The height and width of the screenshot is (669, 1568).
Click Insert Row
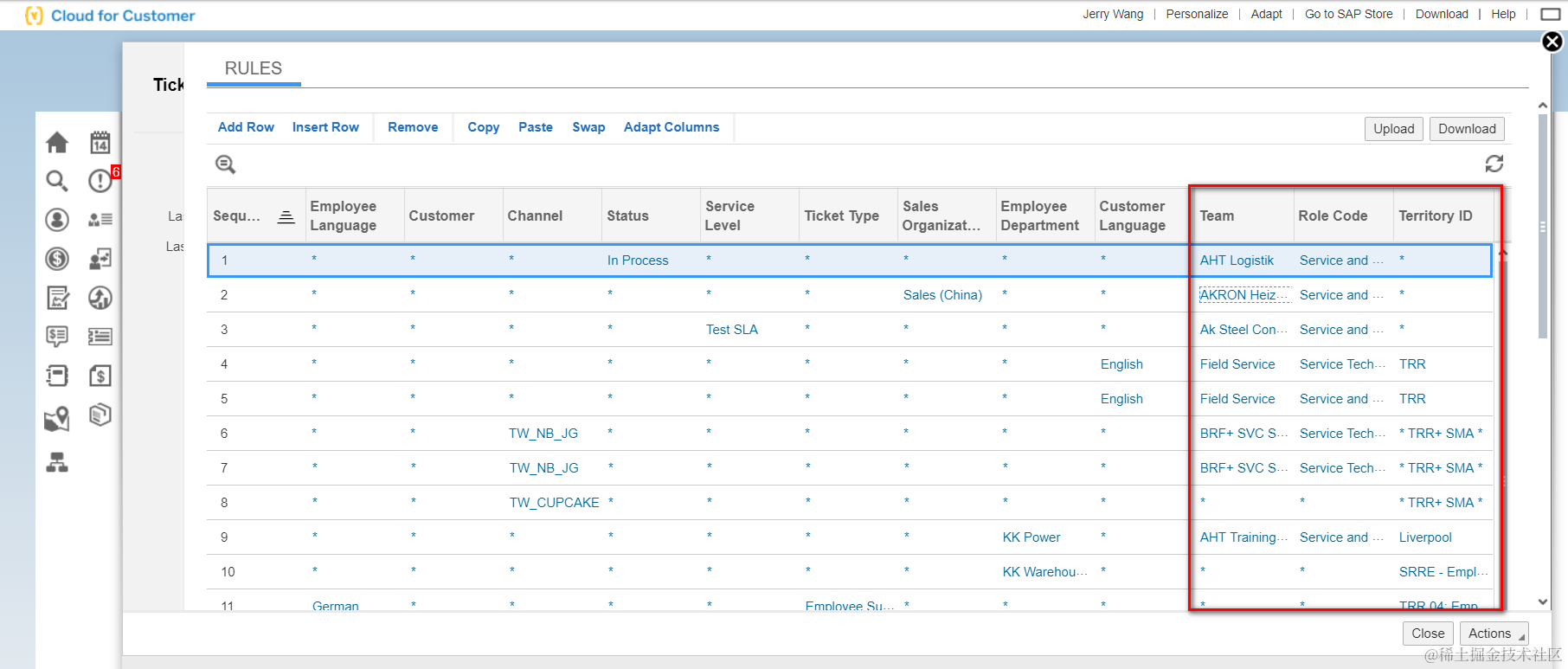pyautogui.click(x=325, y=127)
